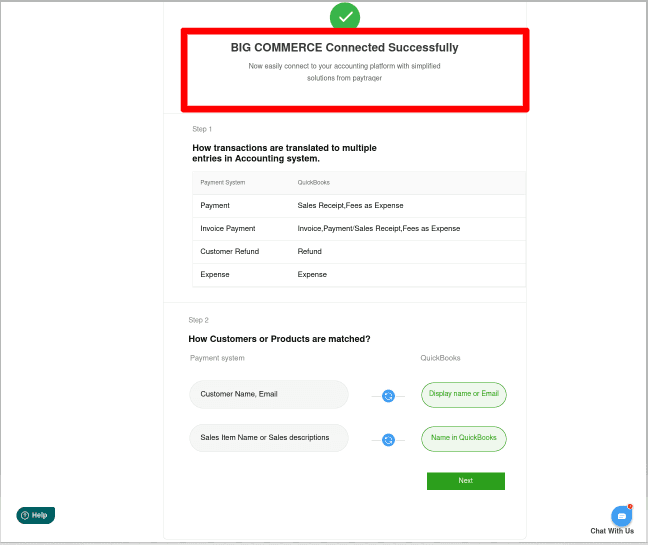Click the Customer Name, Email field

(269, 394)
